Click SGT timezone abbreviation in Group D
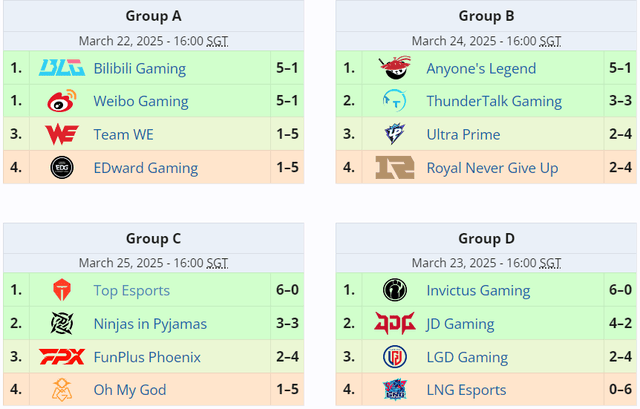Viewport: 640px width, 409px height. pyautogui.click(x=550, y=263)
